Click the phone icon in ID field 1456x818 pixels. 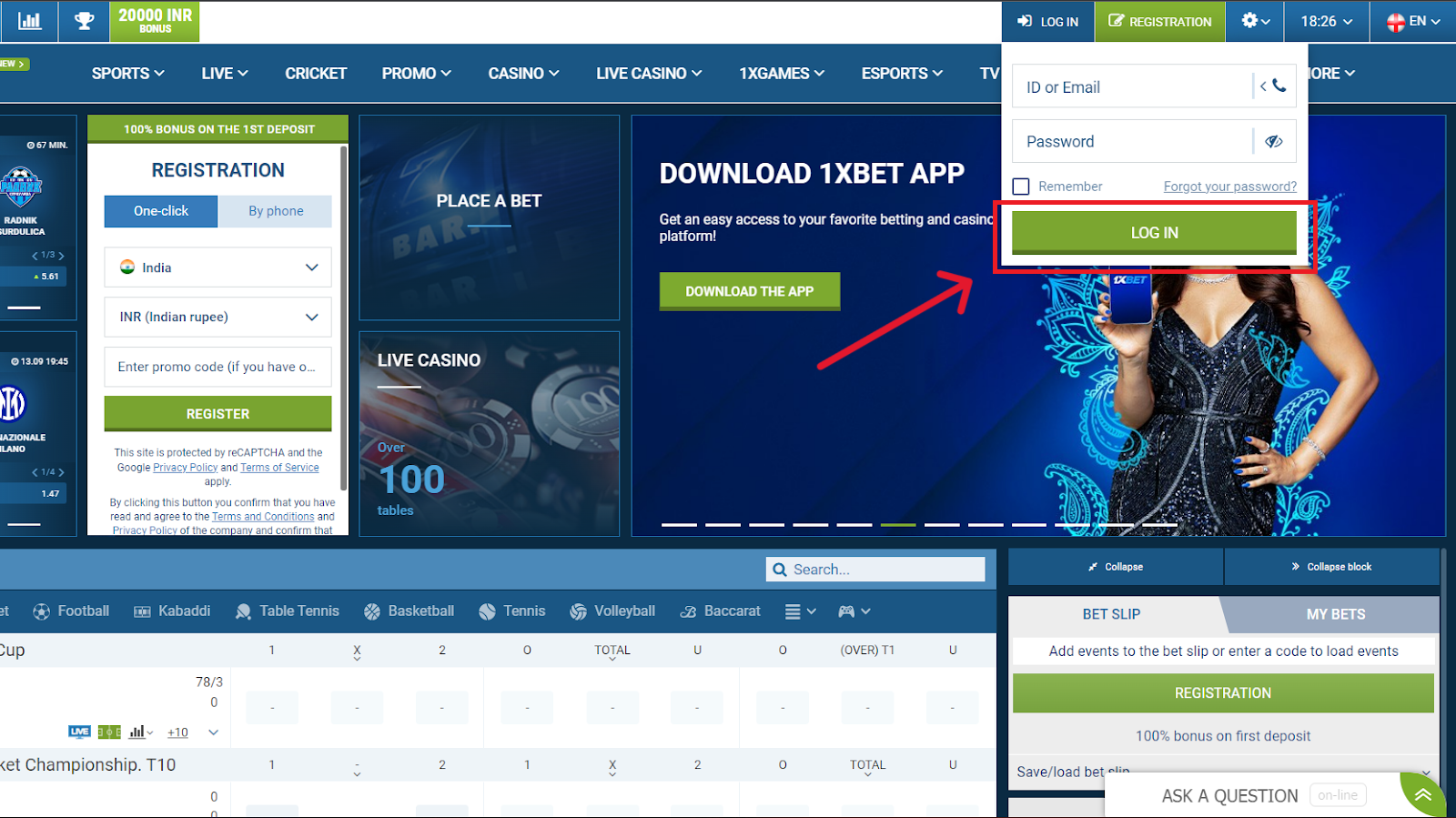point(1279,86)
